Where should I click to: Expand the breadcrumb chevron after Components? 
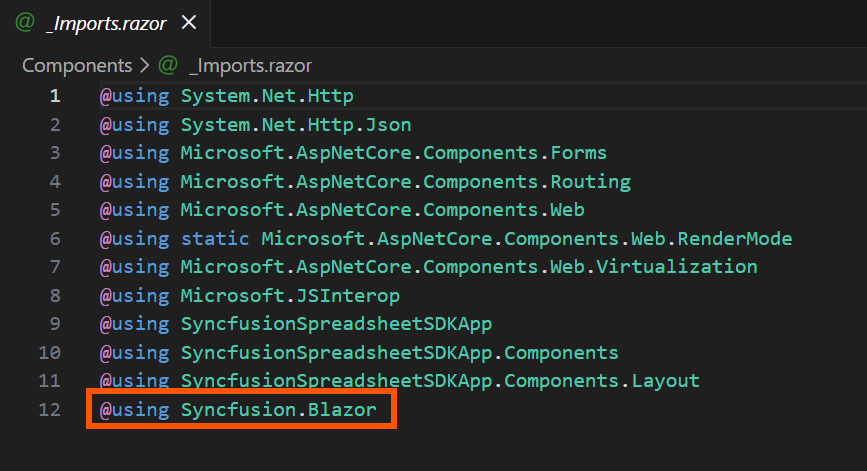point(144,66)
